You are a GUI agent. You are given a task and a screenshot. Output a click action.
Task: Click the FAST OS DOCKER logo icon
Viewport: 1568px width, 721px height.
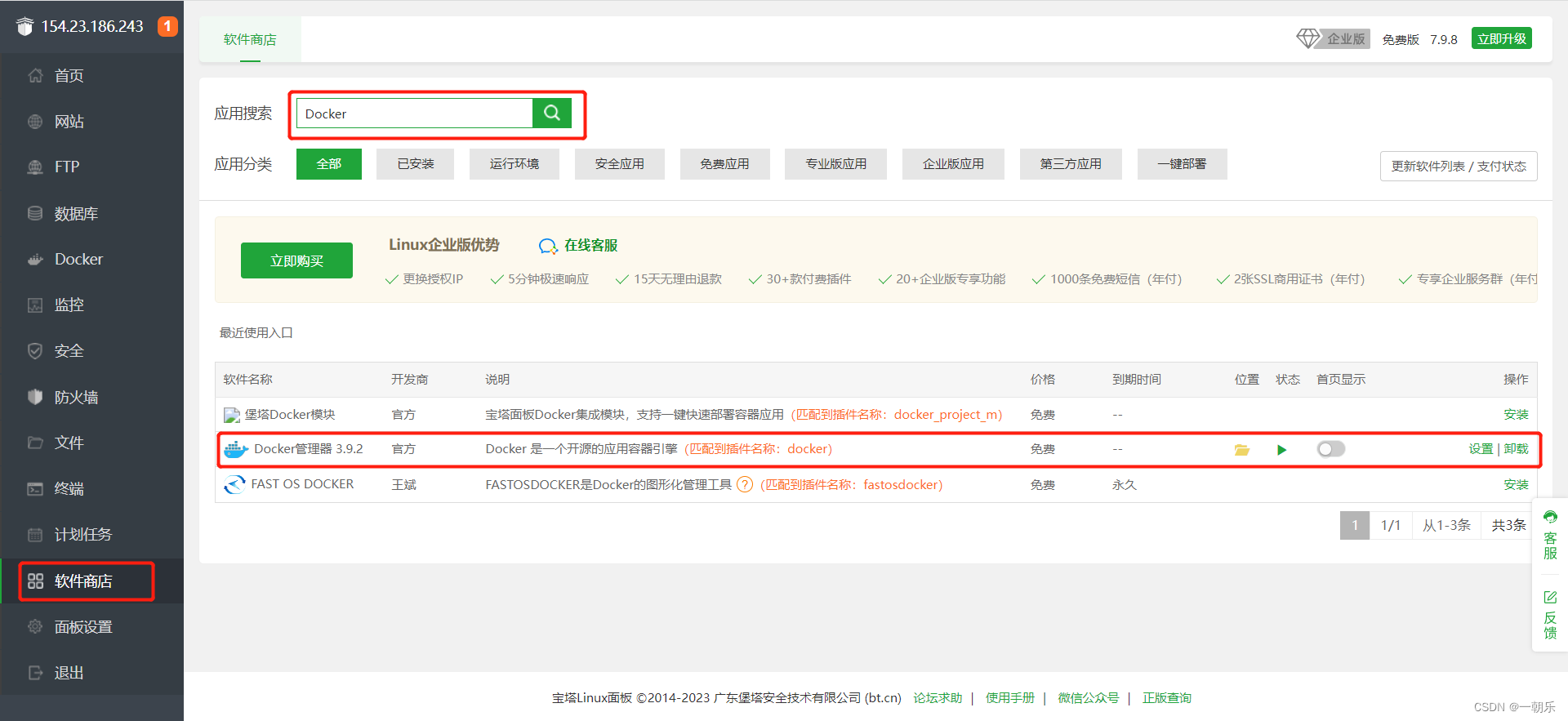click(x=234, y=485)
